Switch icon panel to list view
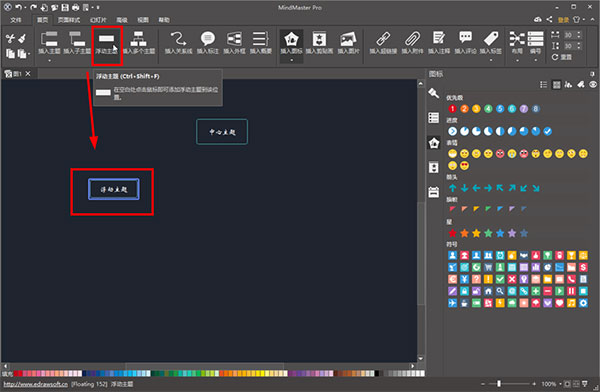Viewport: 600px width, 392px height. point(543,85)
